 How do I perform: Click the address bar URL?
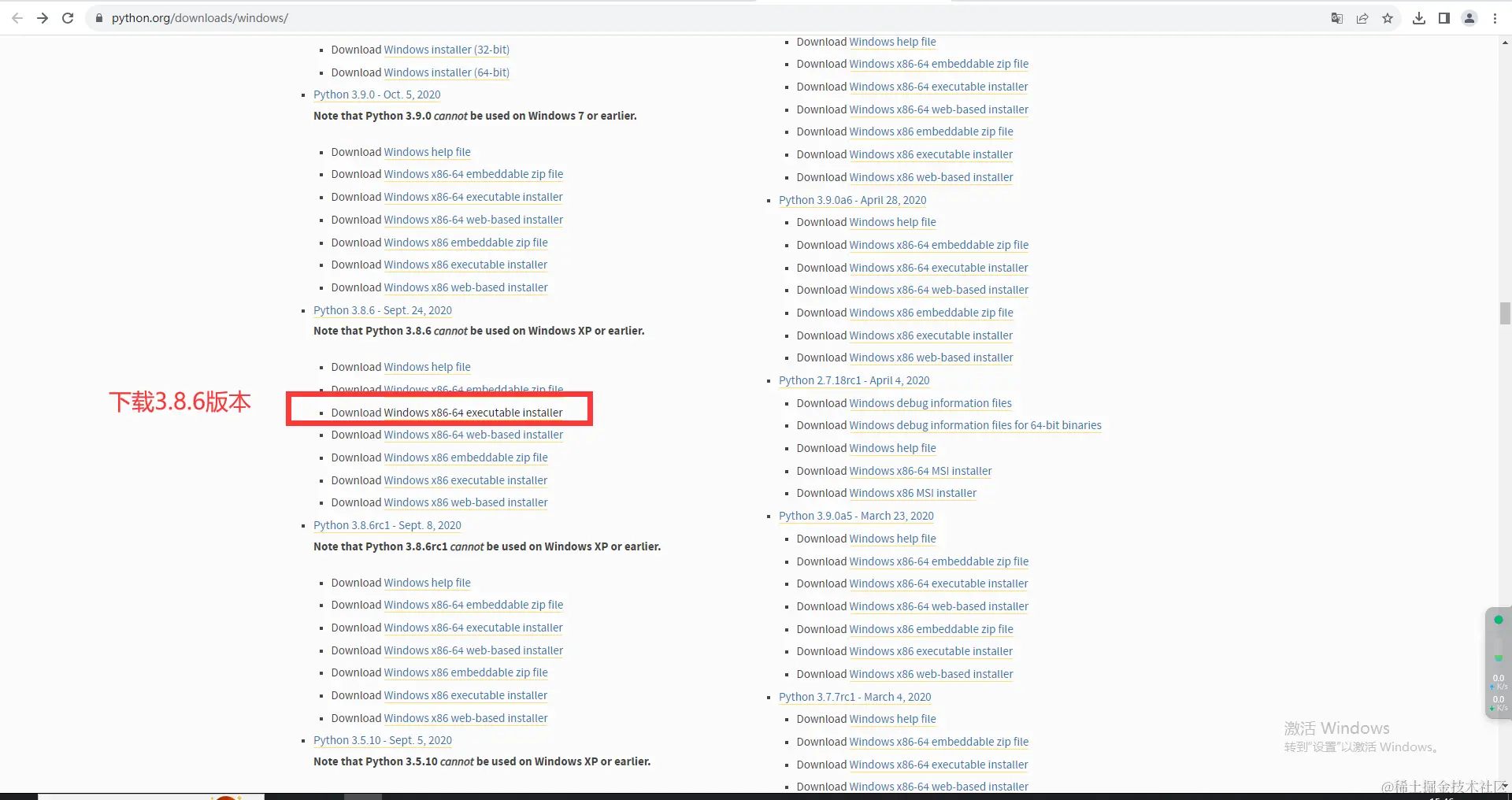pyautogui.click(x=200, y=18)
